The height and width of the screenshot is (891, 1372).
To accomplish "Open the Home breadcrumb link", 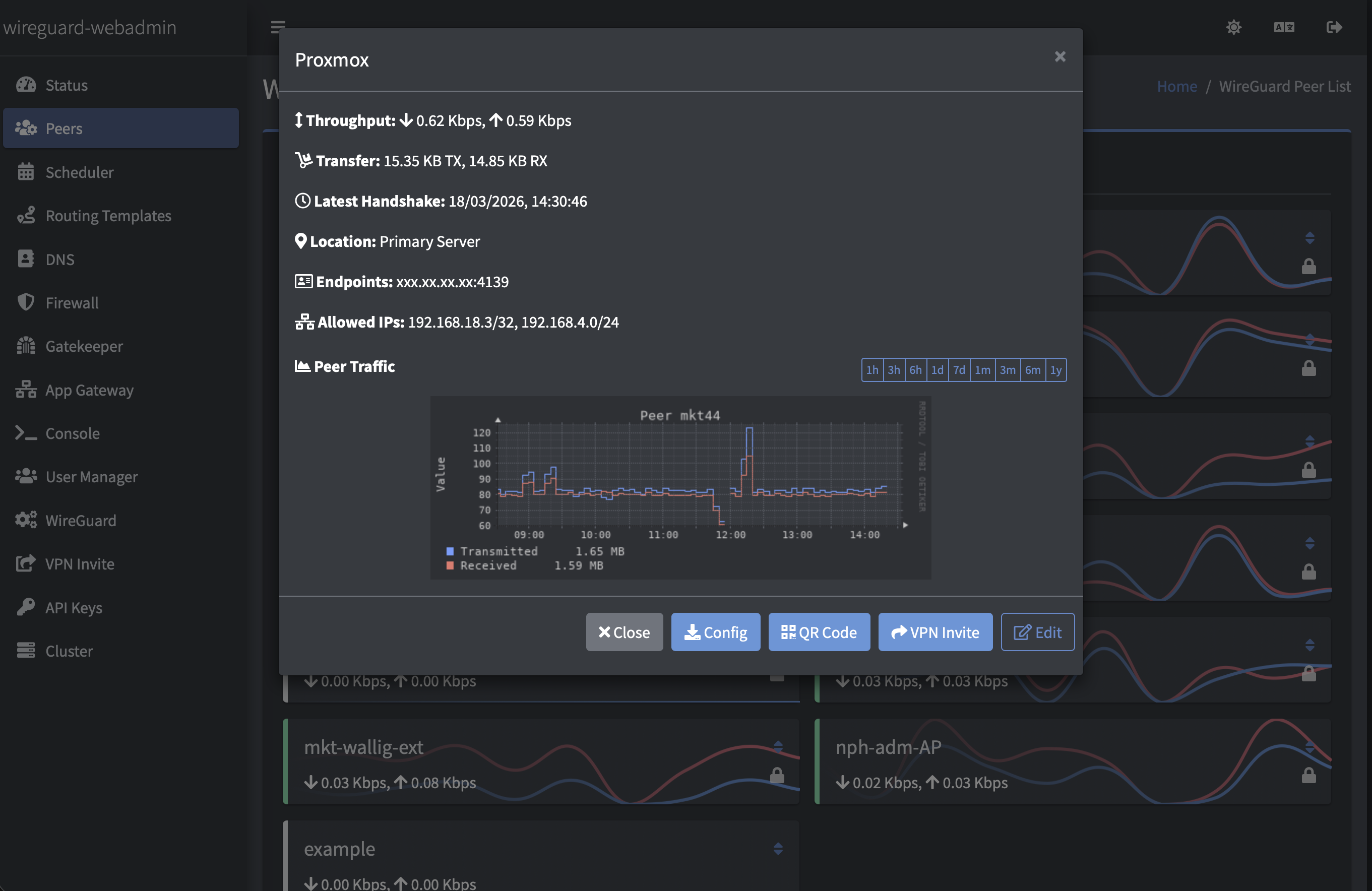I will click(1176, 85).
